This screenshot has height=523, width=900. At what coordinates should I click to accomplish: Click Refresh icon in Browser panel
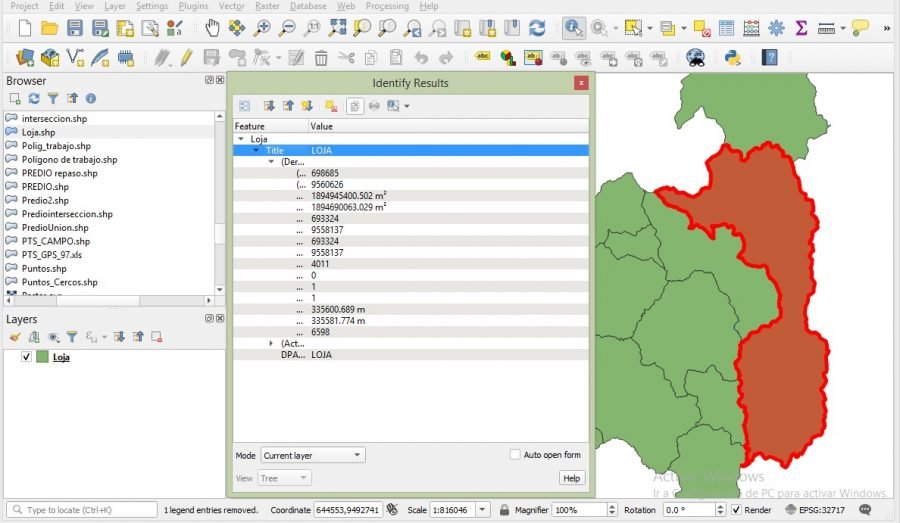[x=34, y=99]
